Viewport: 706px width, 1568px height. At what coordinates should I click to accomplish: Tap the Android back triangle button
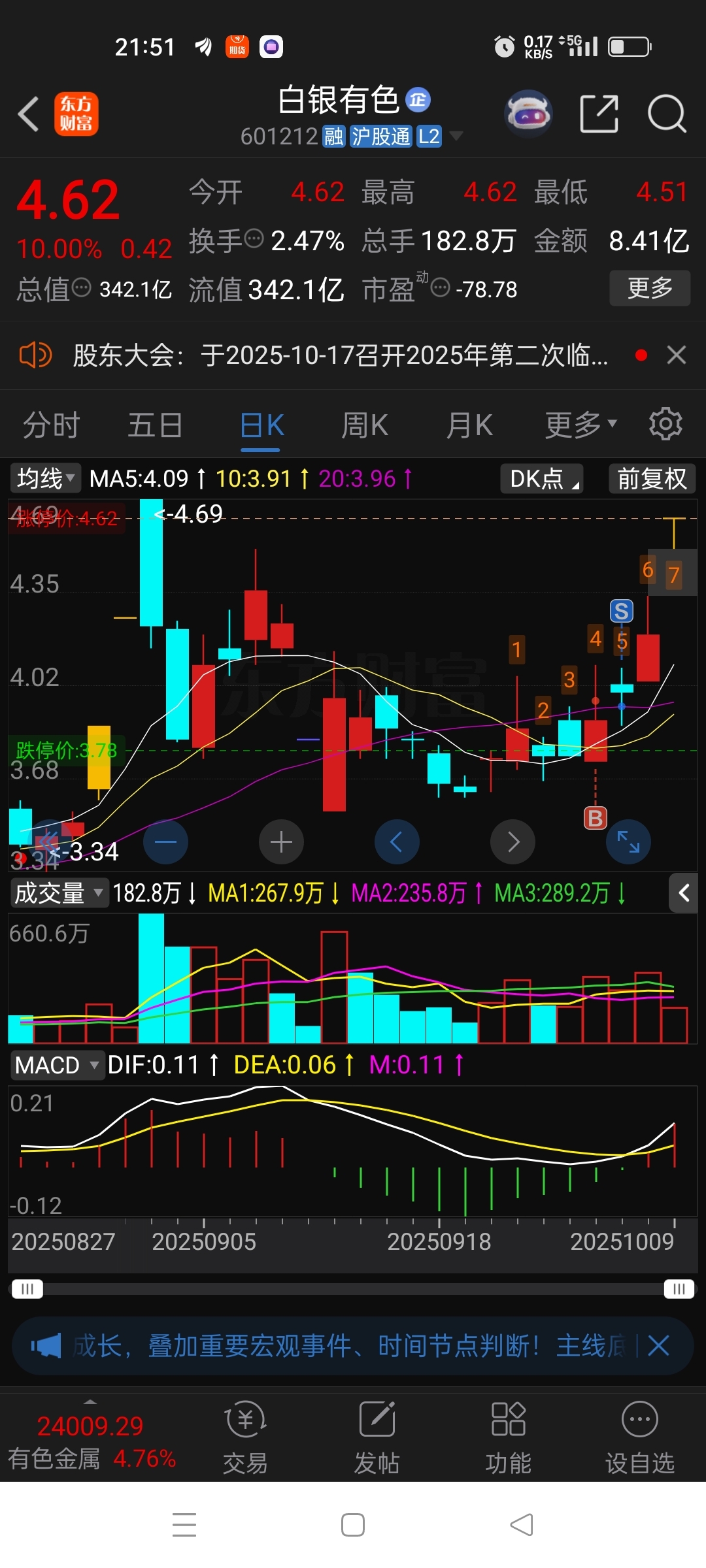point(521,1525)
